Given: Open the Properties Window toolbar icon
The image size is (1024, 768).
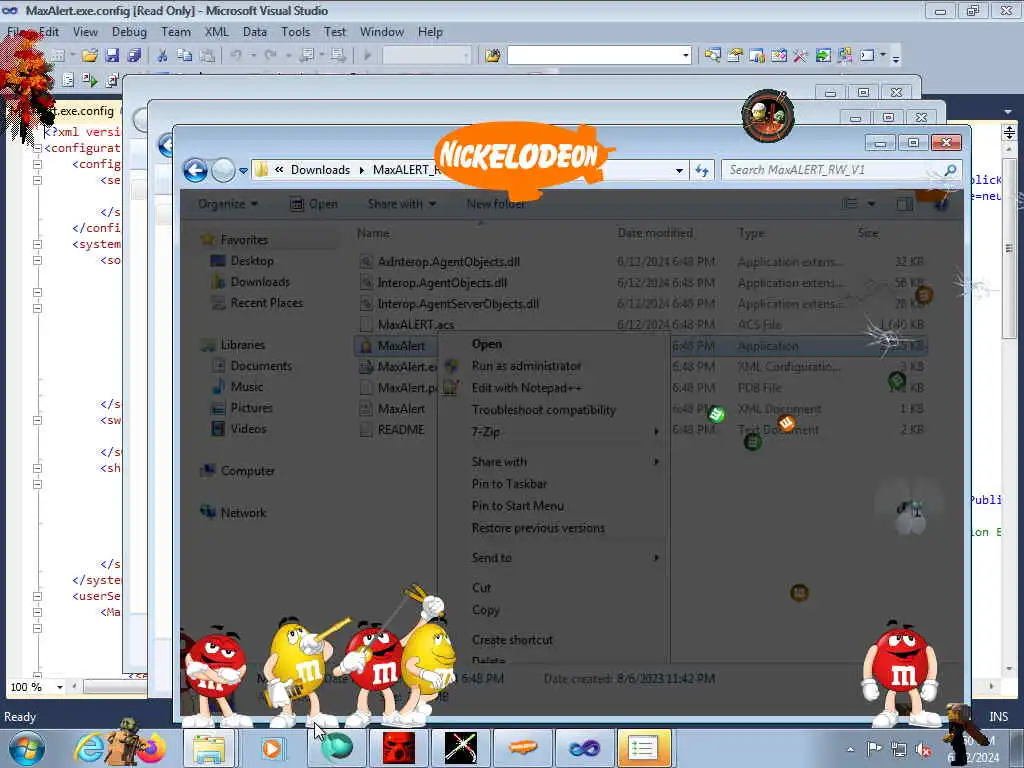Looking at the screenshot, I should click(x=735, y=56).
